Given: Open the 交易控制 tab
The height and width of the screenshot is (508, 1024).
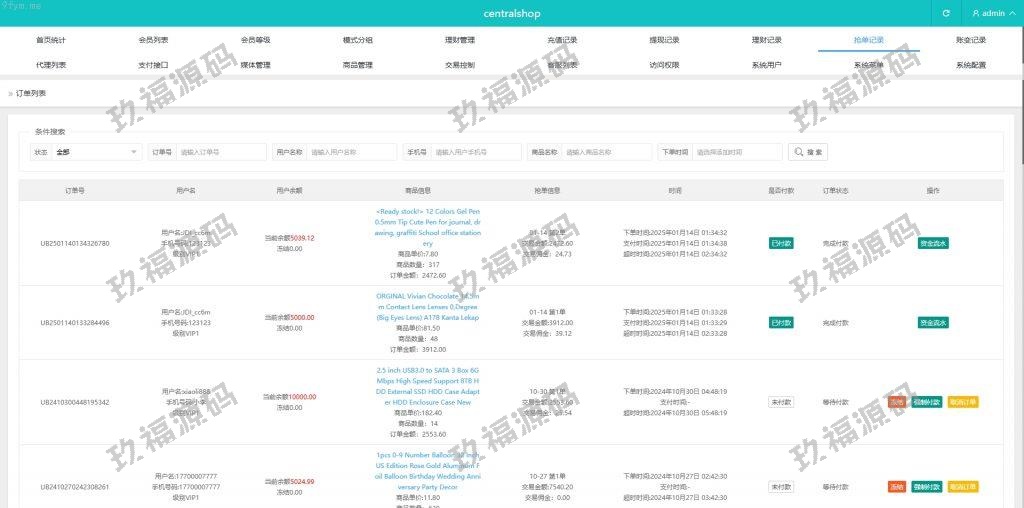Looking at the screenshot, I should pyautogui.click(x=460, y=65).
